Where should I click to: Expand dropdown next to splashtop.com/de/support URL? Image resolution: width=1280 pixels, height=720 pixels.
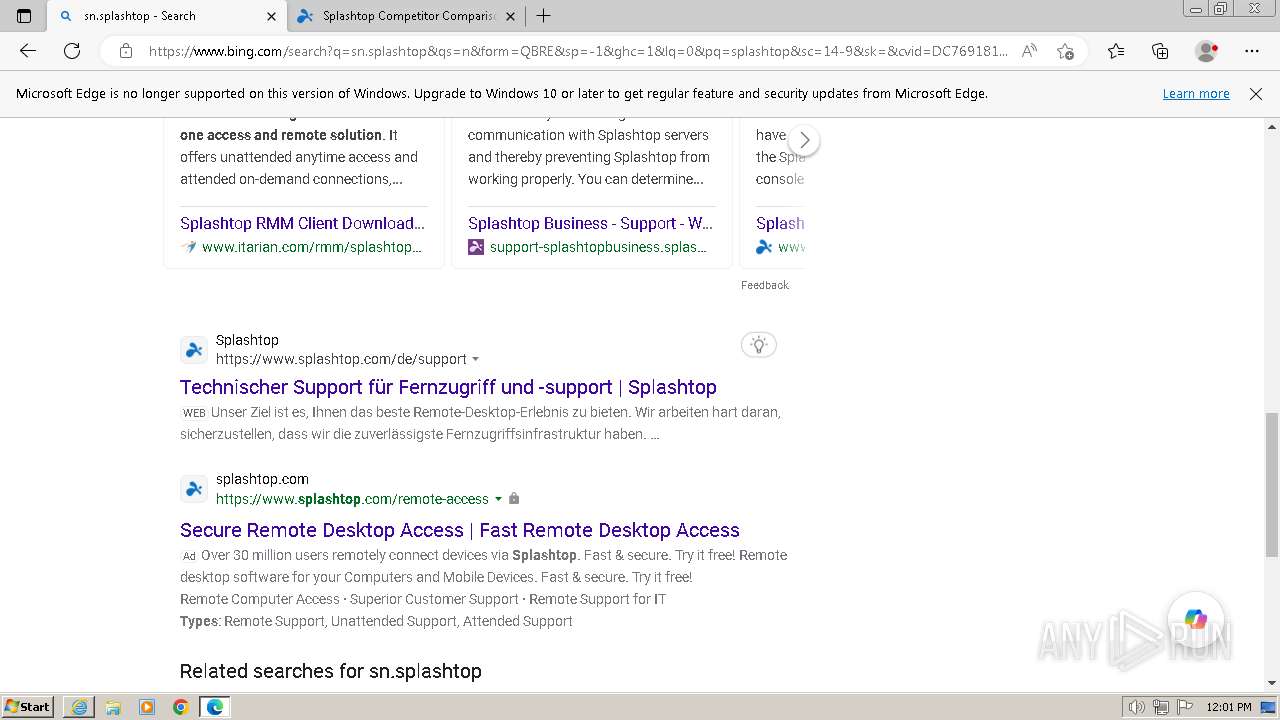[475, 359]
